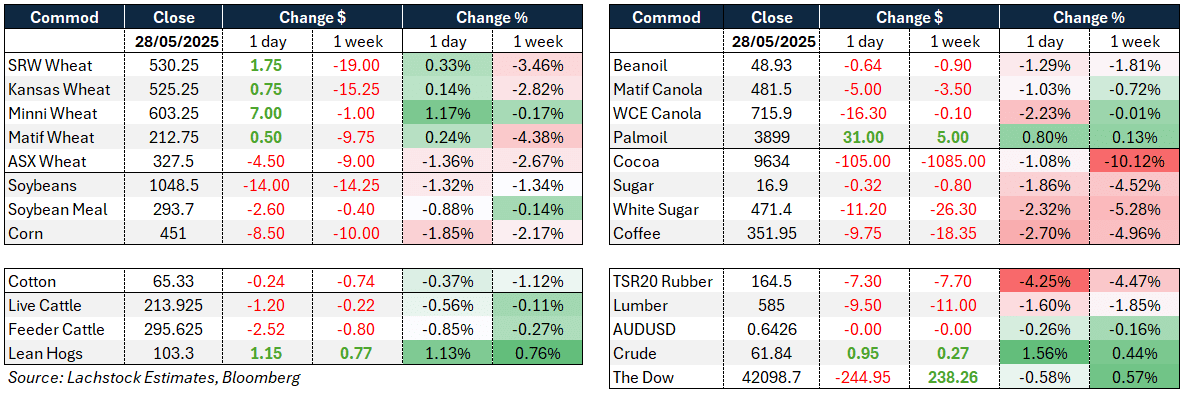This screenshot has width=1186, height=394.
Task: Select the Dow 1 week change 238.26
Action: click(957, 378)
